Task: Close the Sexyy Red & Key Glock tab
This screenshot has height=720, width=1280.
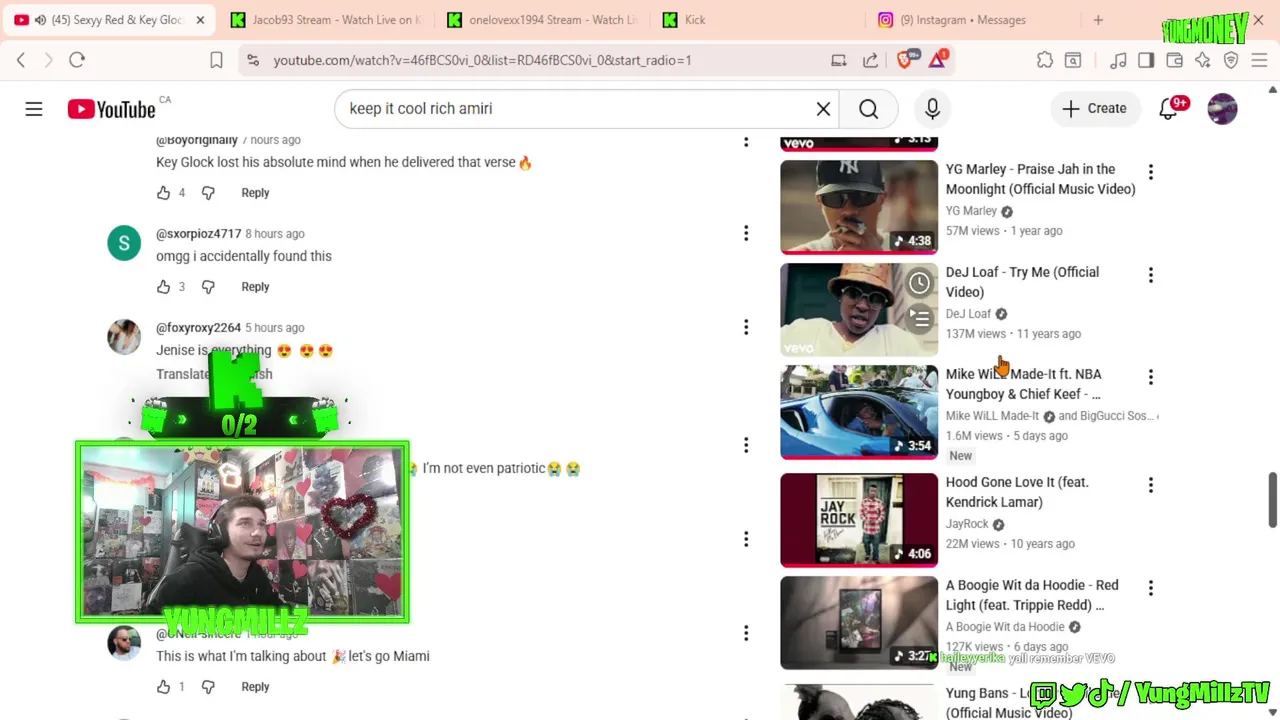Action: [200, 20]
